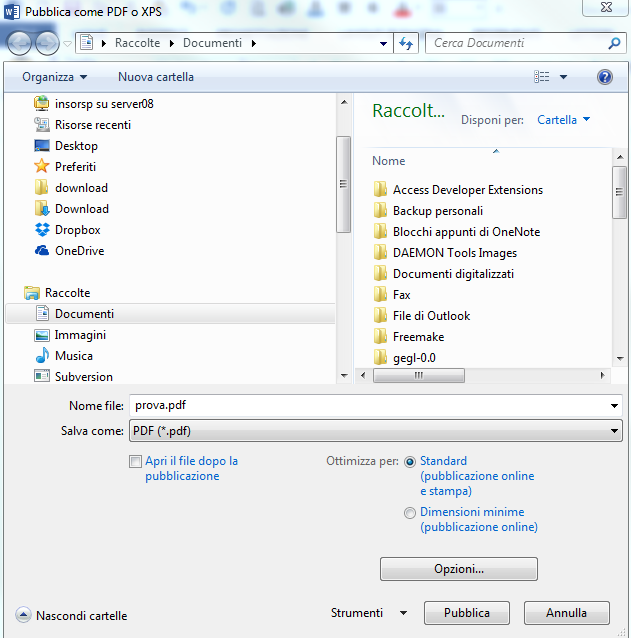Click Raccolte in the address breadcrumb
Screen dimensions: 631x638
tap(138, 43)
